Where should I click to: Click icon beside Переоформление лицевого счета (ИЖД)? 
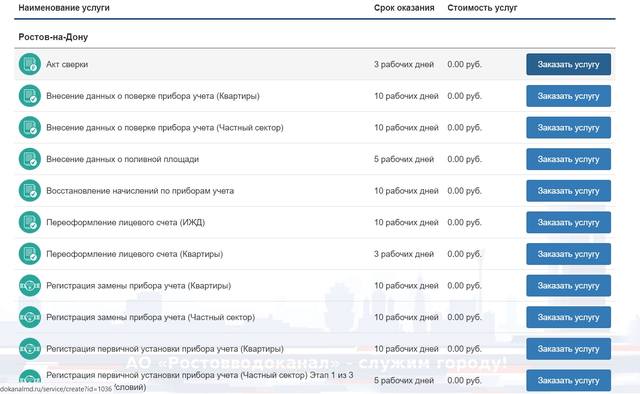(30, 223)
